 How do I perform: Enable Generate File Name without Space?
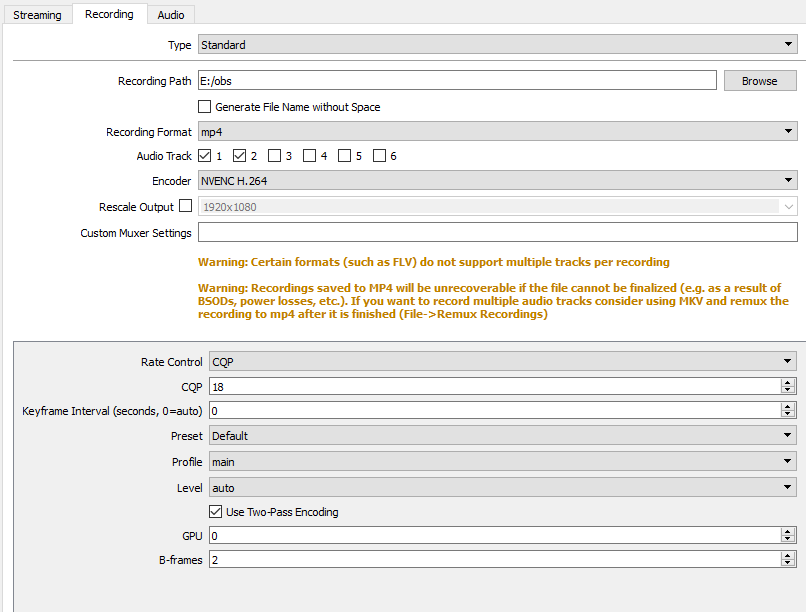(x=205, y=107)
